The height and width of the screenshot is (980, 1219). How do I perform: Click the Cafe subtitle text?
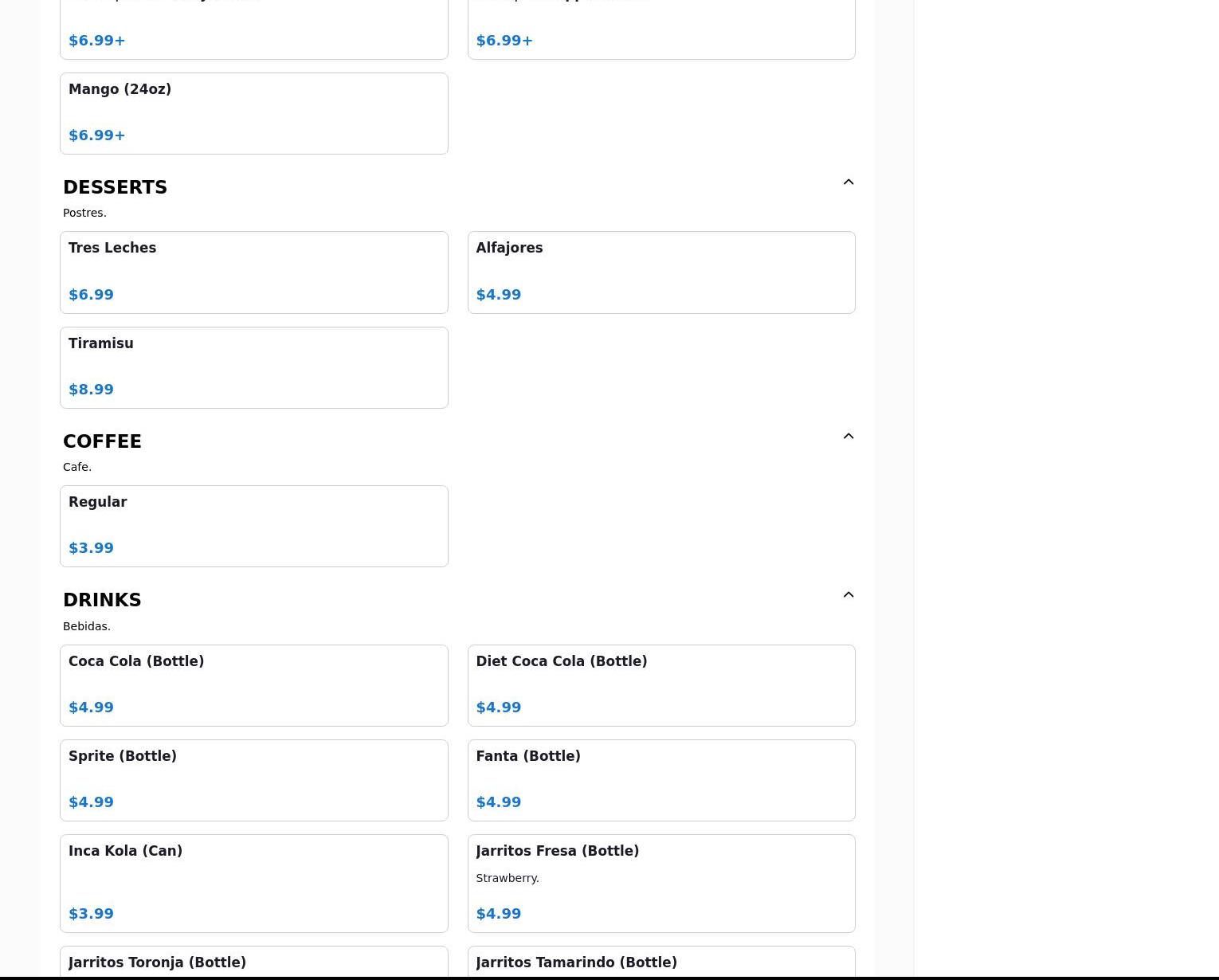pos(77,467)
